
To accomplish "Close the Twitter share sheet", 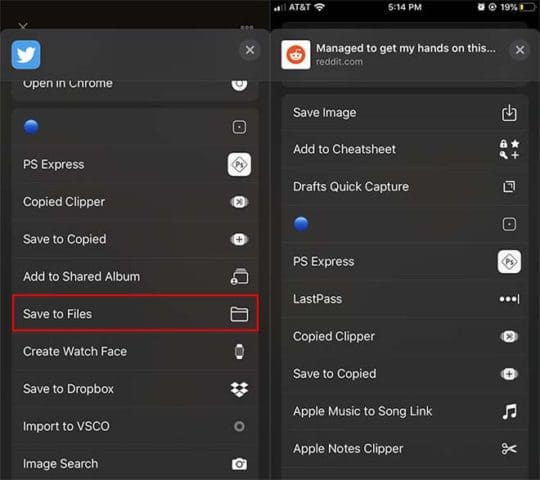I will (250, 50).
